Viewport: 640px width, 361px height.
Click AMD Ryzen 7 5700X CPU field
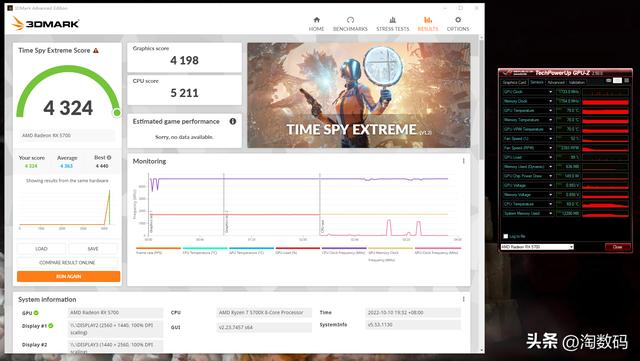tap(264, 313)
